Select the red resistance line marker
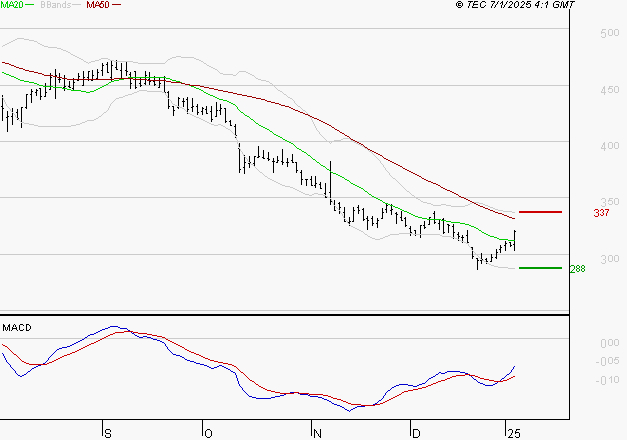The height and width of the screenshot is (440, 627). pyautogui.click(x=540, y=212)
